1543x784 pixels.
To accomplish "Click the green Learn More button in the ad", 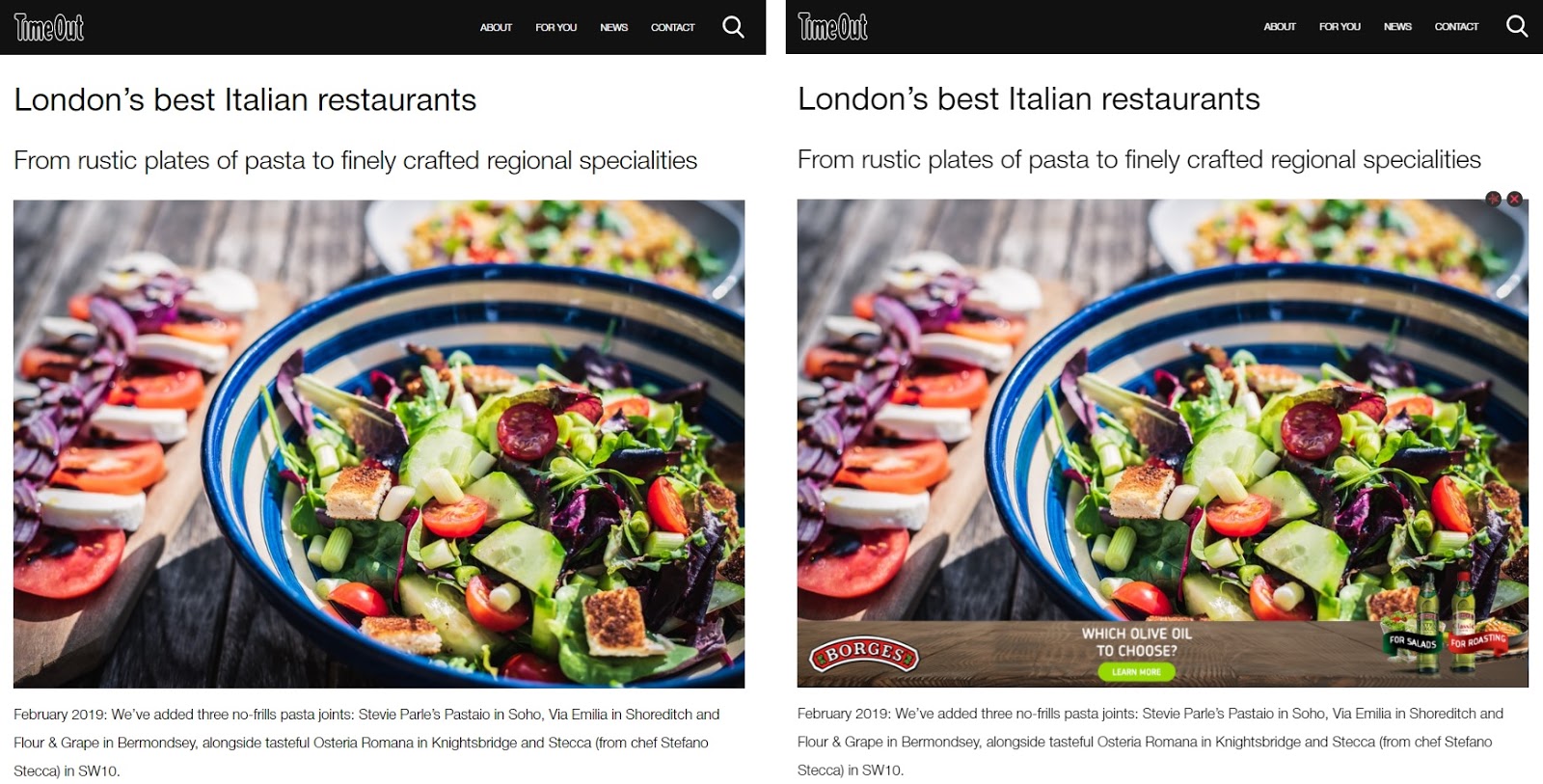I will [x=1136, y=672].
